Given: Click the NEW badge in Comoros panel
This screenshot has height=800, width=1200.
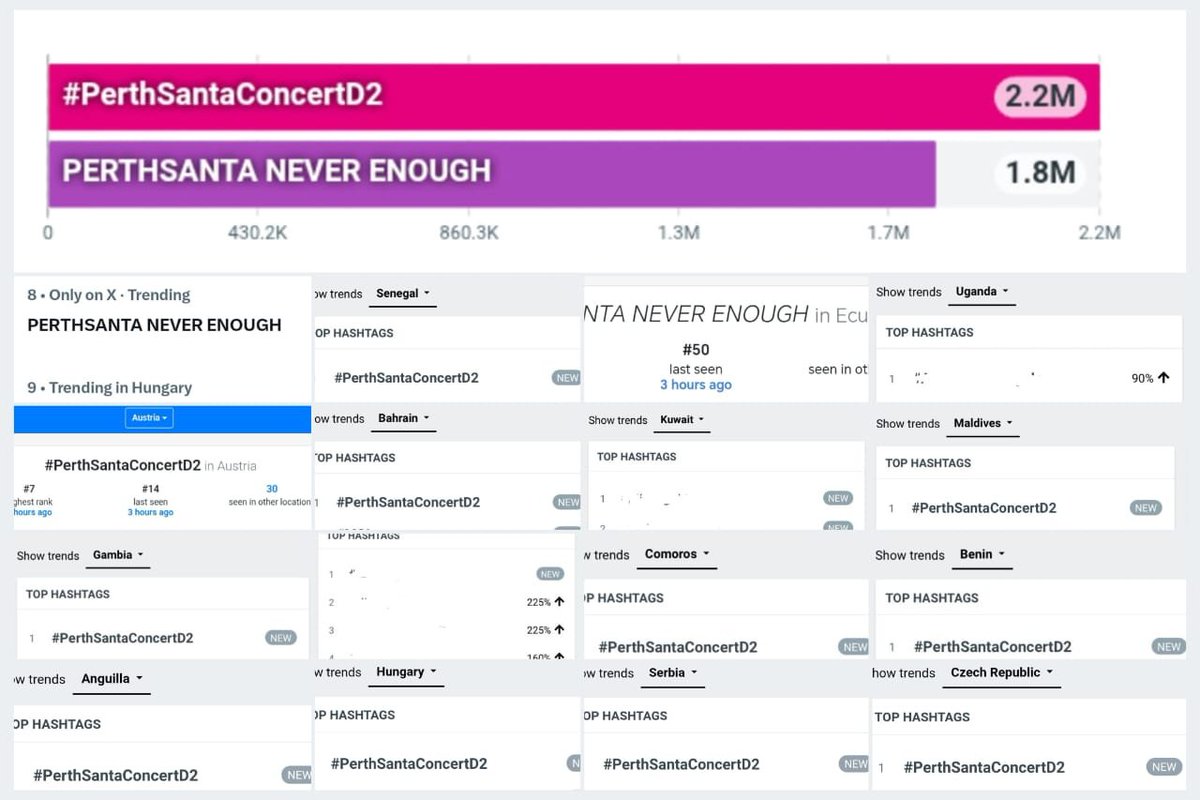Looking at the screenshot, I should click(x=854, y=647).
